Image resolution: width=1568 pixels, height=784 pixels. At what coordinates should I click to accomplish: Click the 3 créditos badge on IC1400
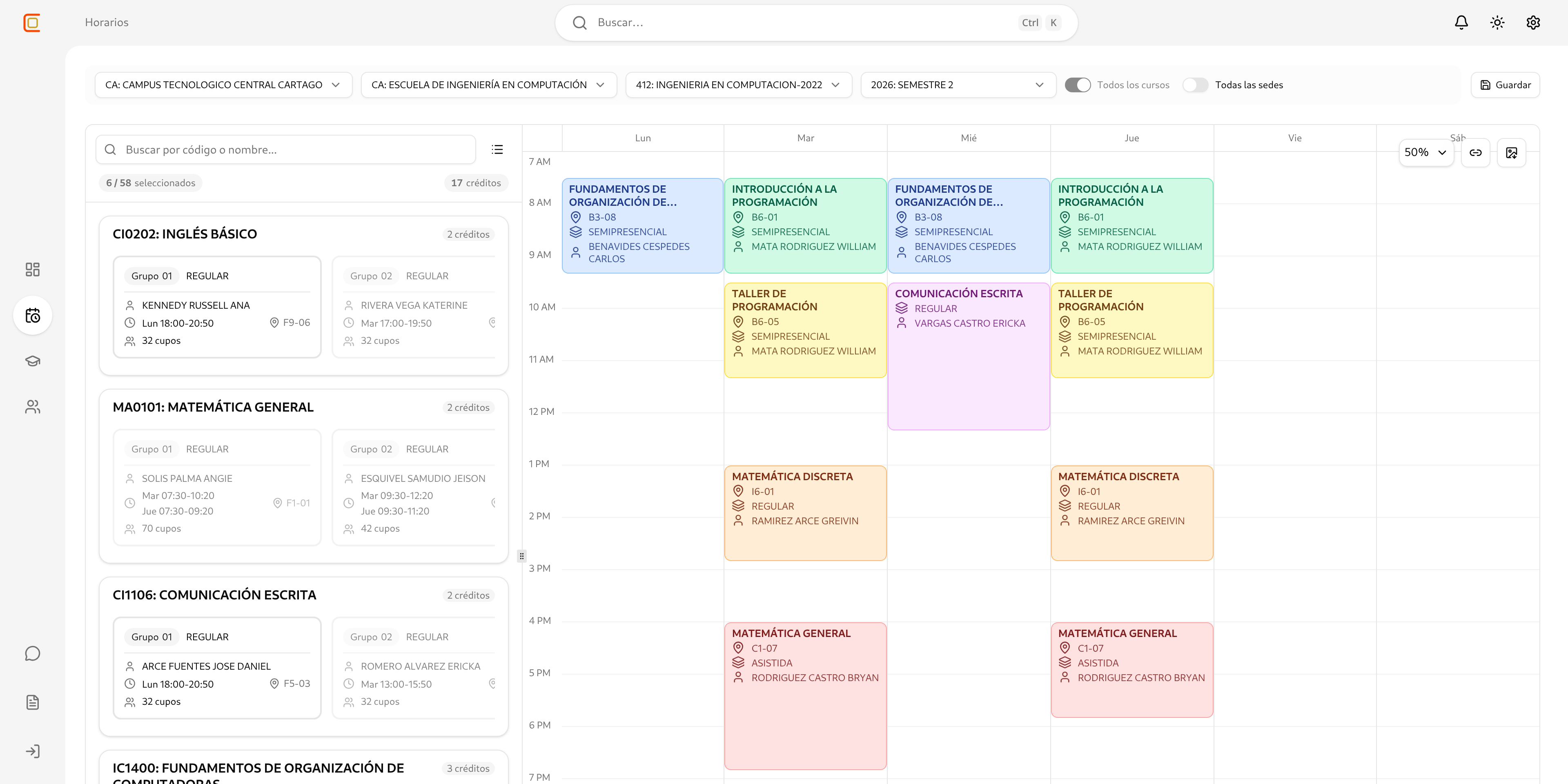(468, 769)
